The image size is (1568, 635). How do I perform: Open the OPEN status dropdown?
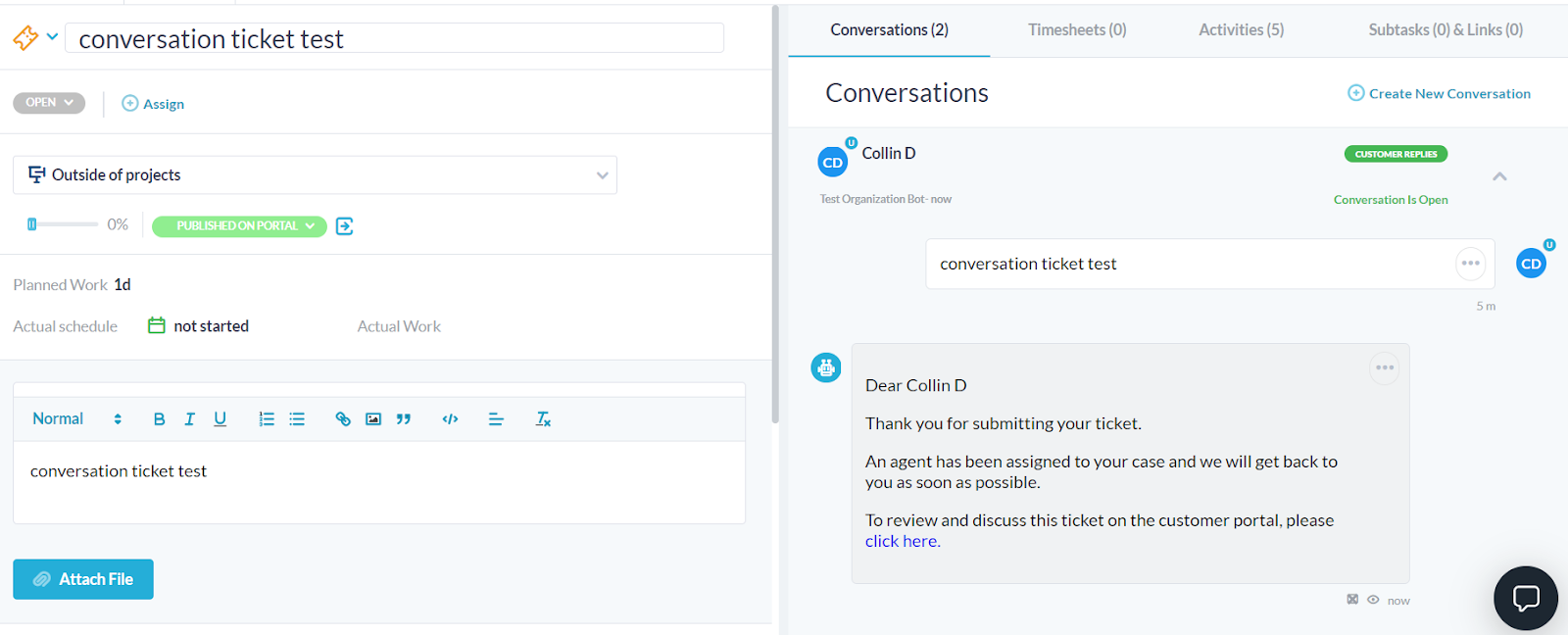click(x=49, y=103)
